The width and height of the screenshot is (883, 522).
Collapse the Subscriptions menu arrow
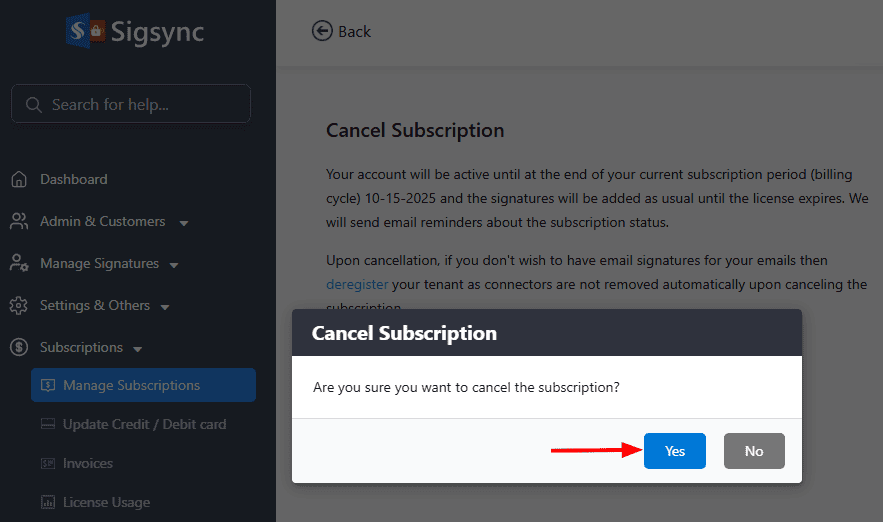click(138, 349)
